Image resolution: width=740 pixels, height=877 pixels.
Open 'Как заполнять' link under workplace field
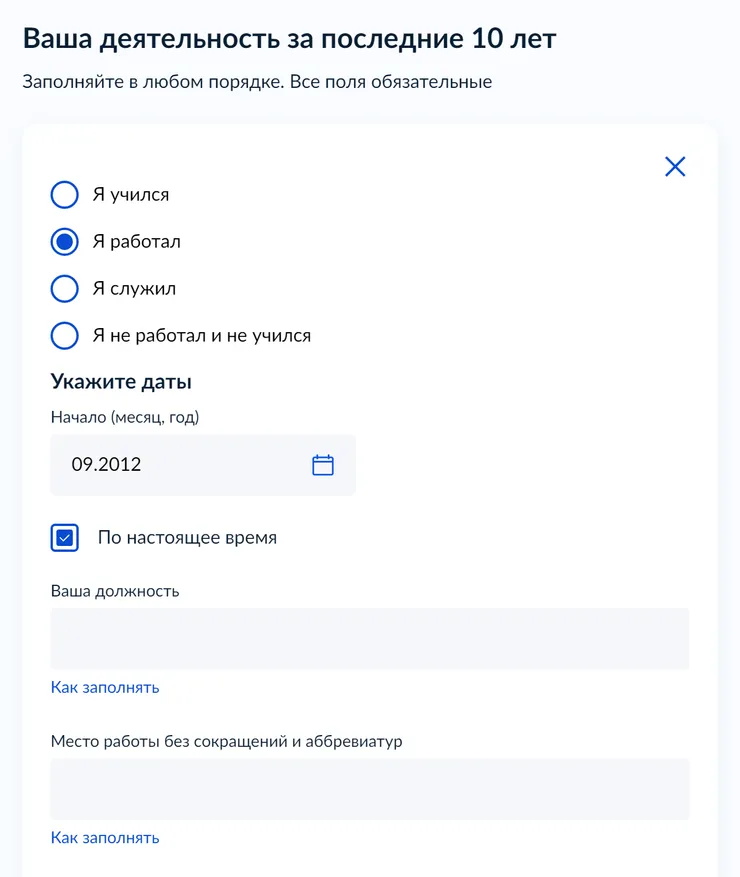coord(105,838)
